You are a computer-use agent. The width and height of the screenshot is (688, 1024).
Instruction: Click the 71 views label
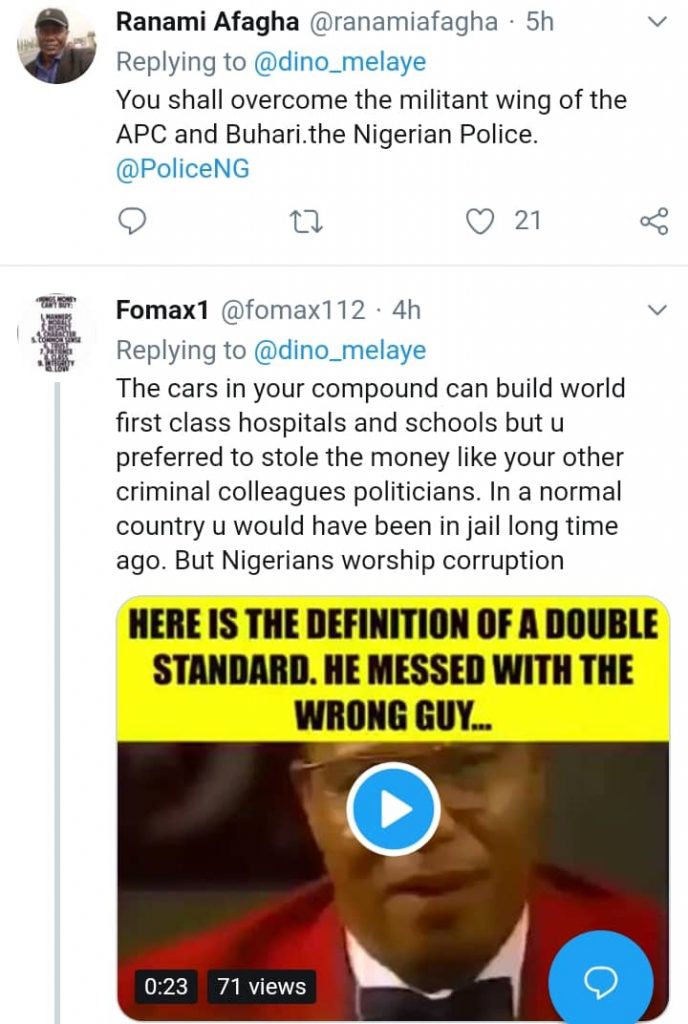pyautogui.click(x=262, y=986)
